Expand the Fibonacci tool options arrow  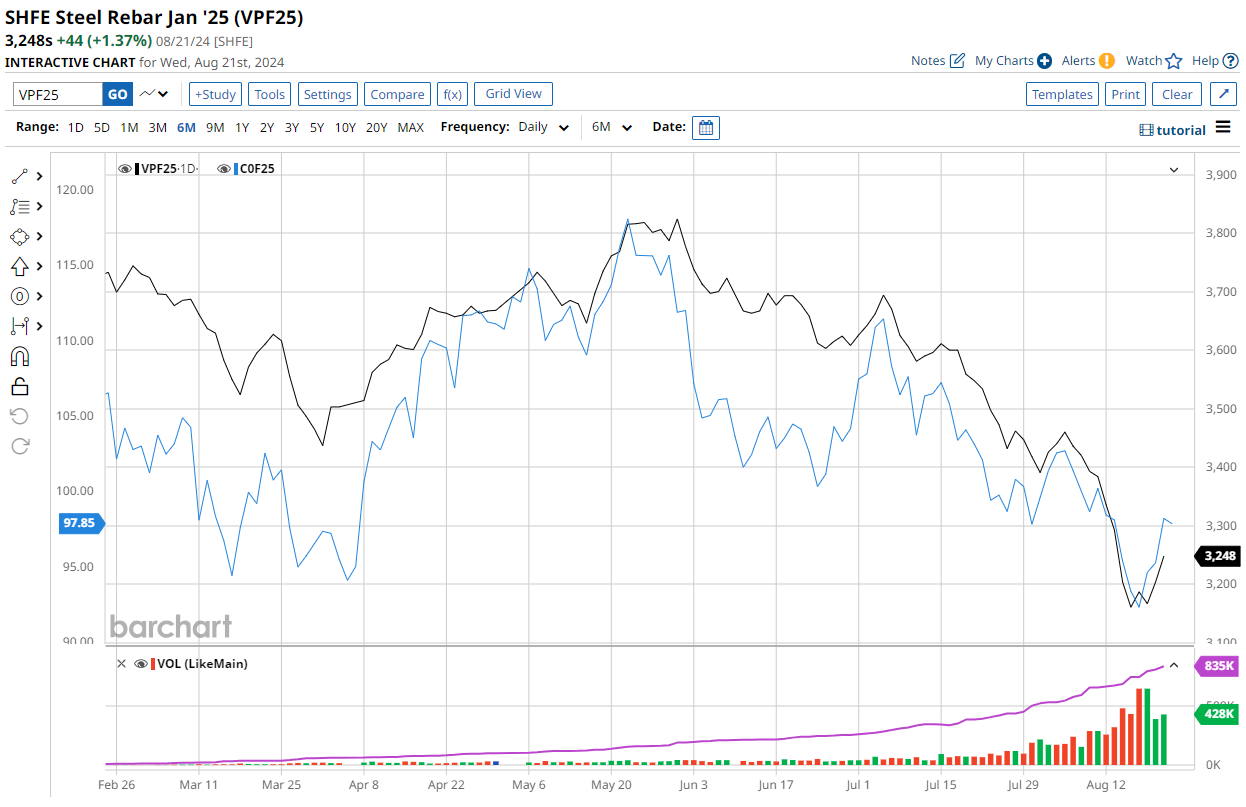[x=39, y=206]
